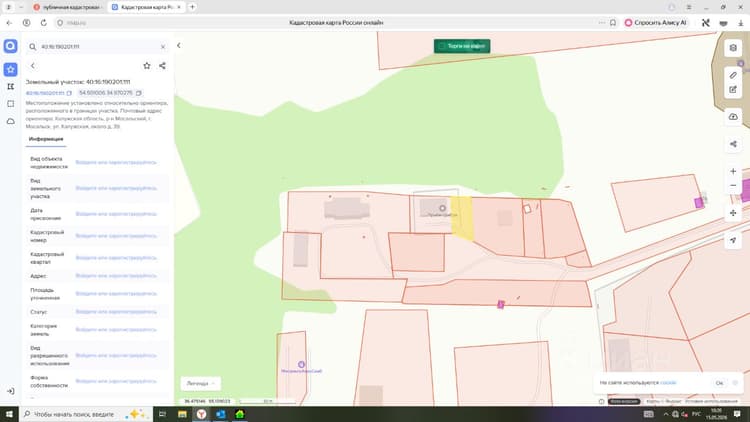The width and height of the screenshot is (750, 422).
Task: Select the yellow highlighted parcel on map
Action: (462, 218)
